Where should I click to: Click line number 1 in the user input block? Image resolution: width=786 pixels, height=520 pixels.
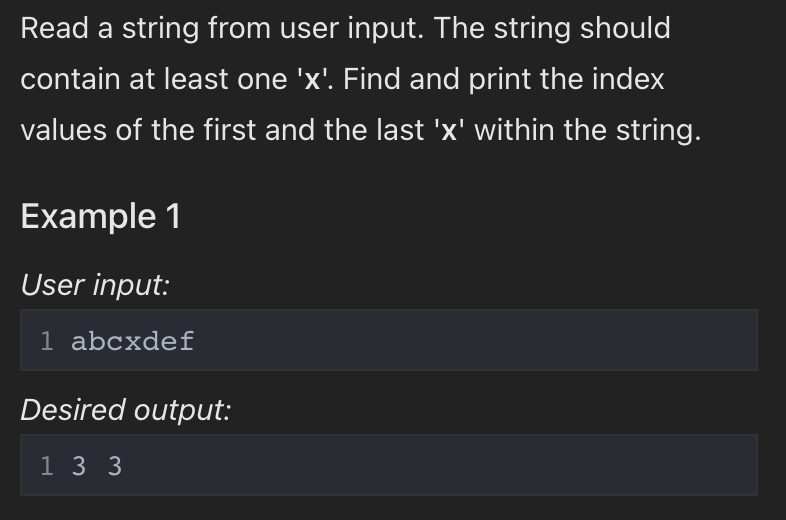(47, 341)
